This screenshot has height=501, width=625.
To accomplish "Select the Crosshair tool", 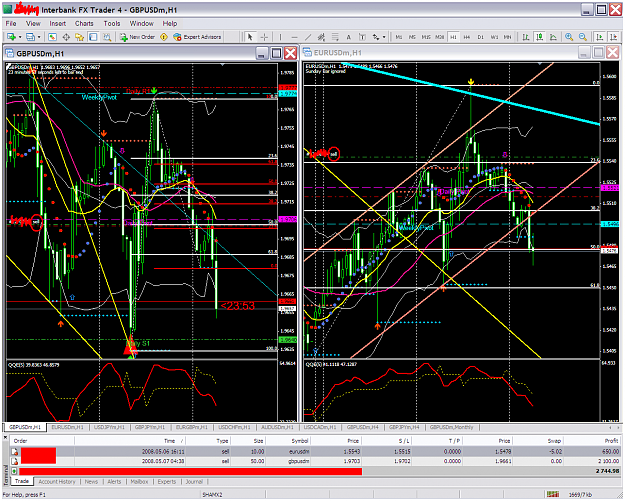I will 264,37.
